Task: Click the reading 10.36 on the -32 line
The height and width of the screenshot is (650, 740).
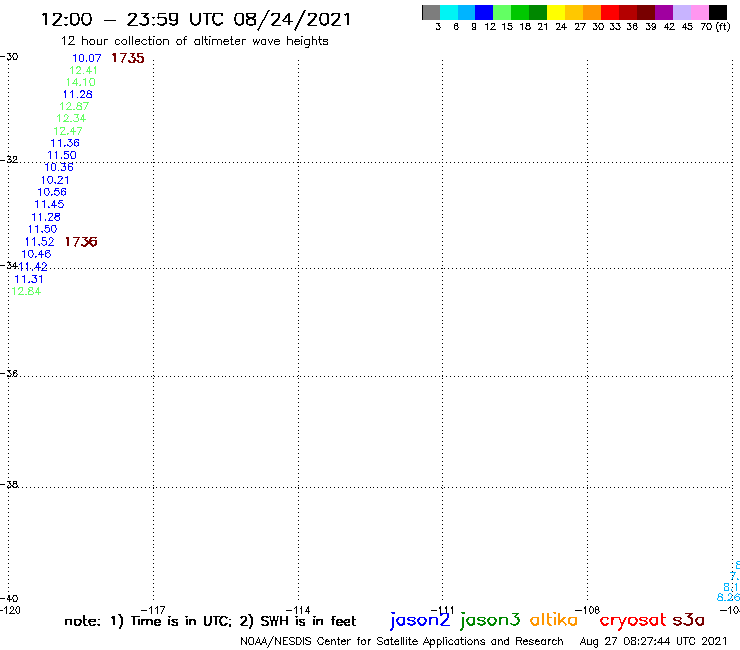Action: pos(59,167)
